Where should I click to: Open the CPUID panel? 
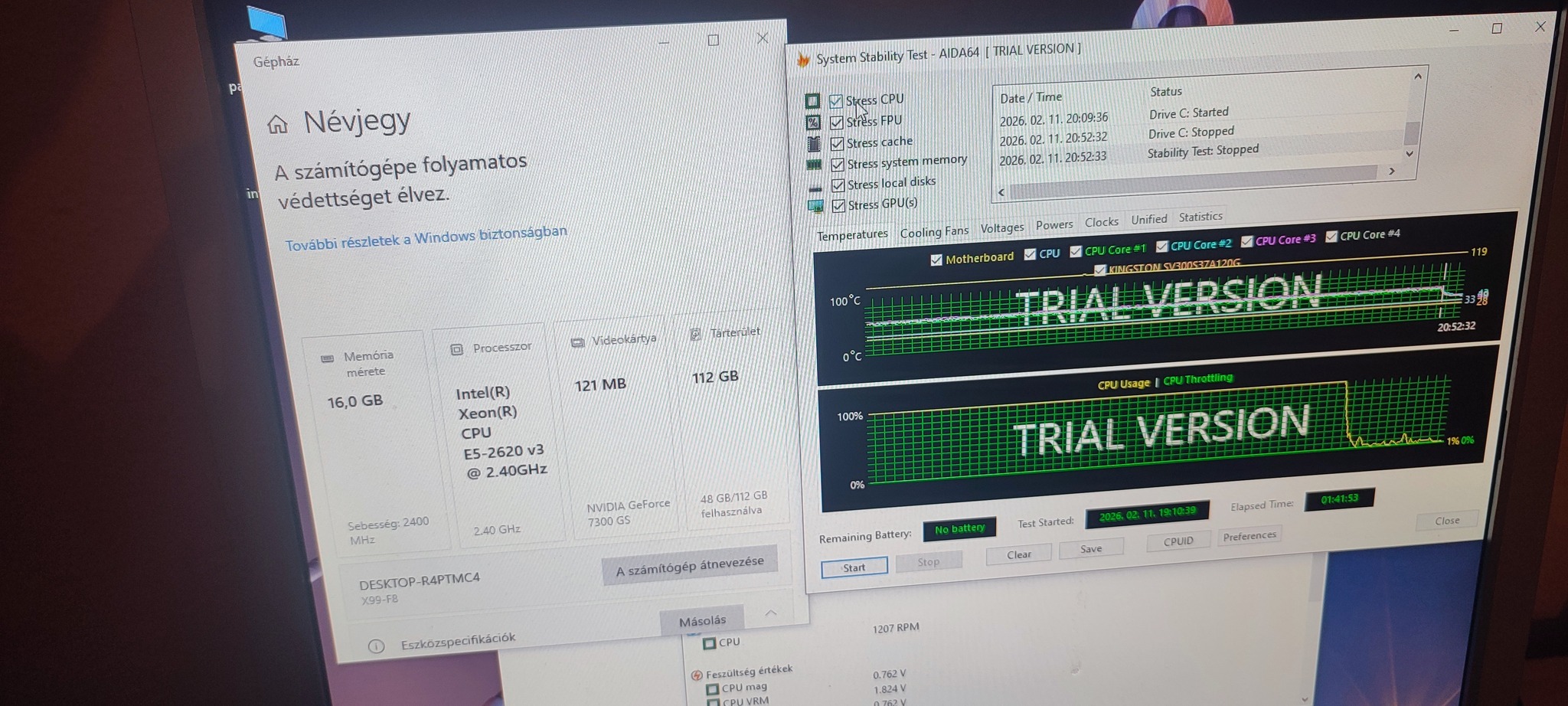point(1178,541)
